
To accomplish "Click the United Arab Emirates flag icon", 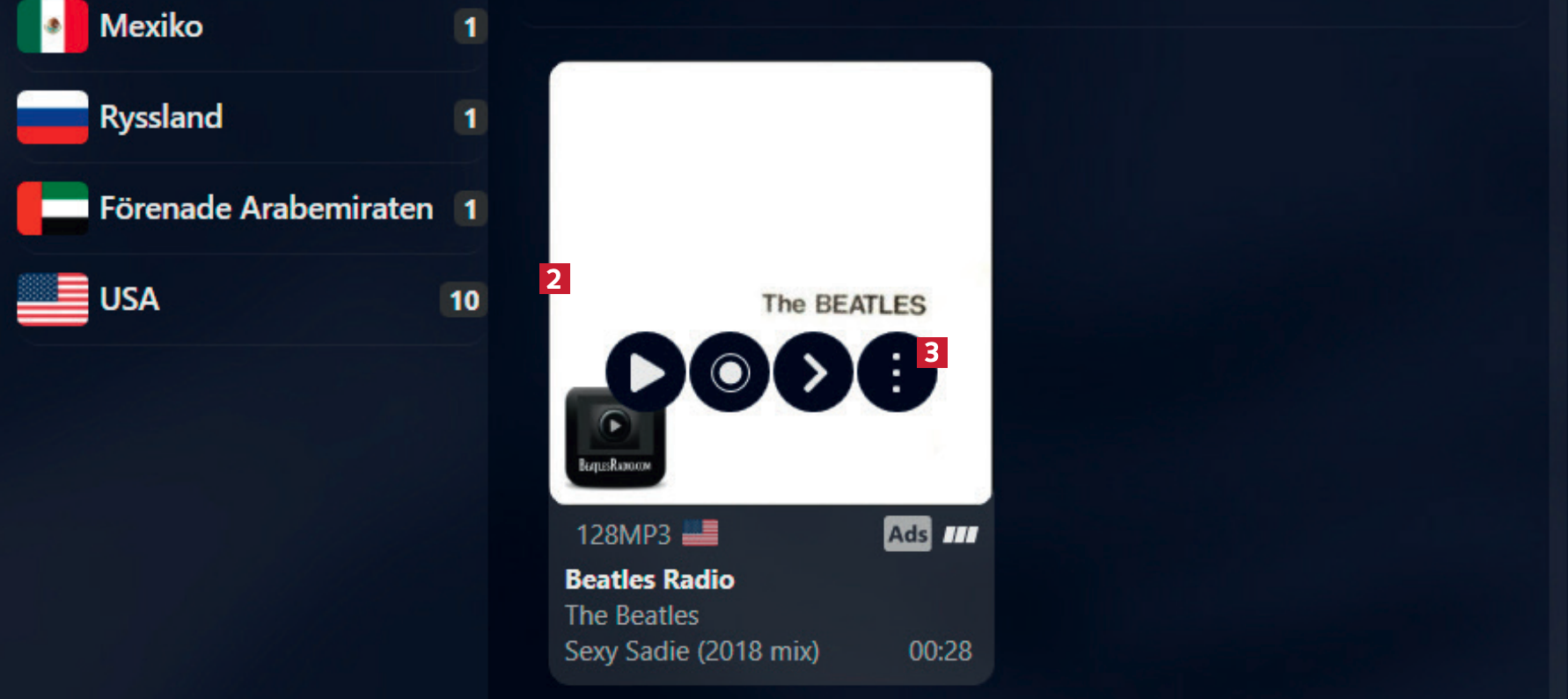I will 53,209.
